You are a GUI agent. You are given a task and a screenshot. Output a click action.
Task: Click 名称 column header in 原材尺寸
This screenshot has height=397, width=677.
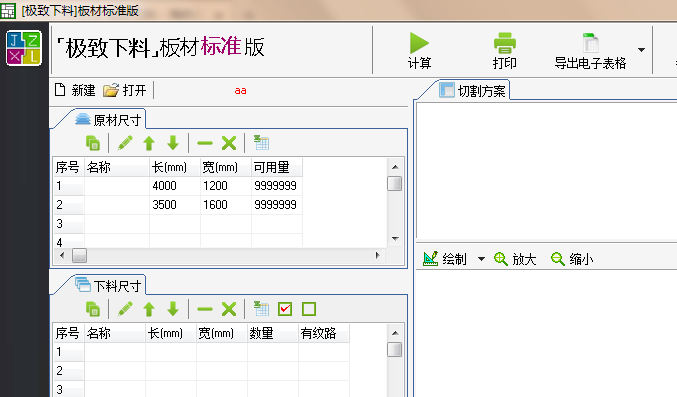pyautogui.click(x=117, y=167)
